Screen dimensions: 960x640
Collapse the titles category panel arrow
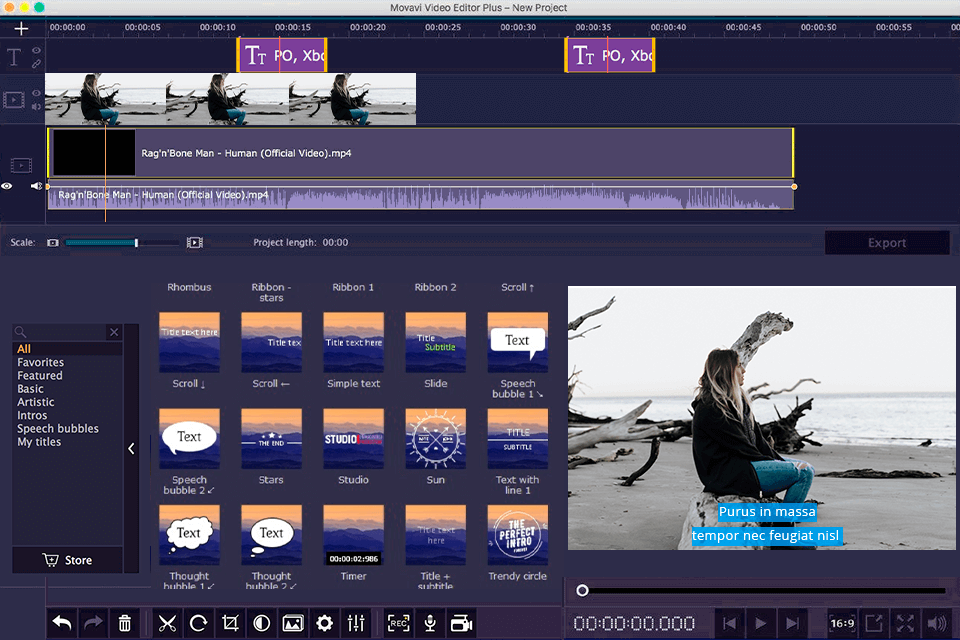click(131, 449)
